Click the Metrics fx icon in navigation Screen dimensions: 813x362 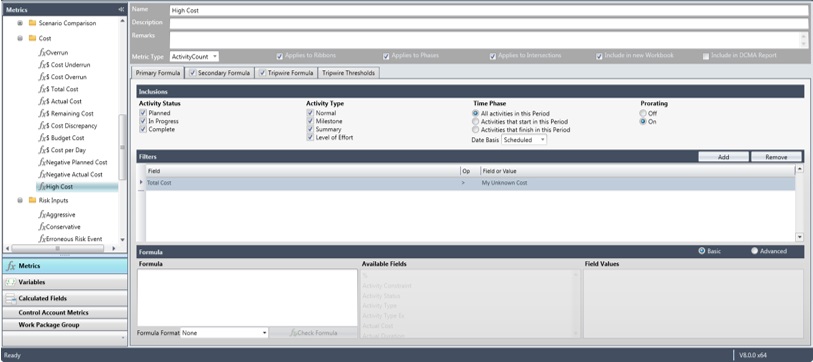tap(10, 266)
